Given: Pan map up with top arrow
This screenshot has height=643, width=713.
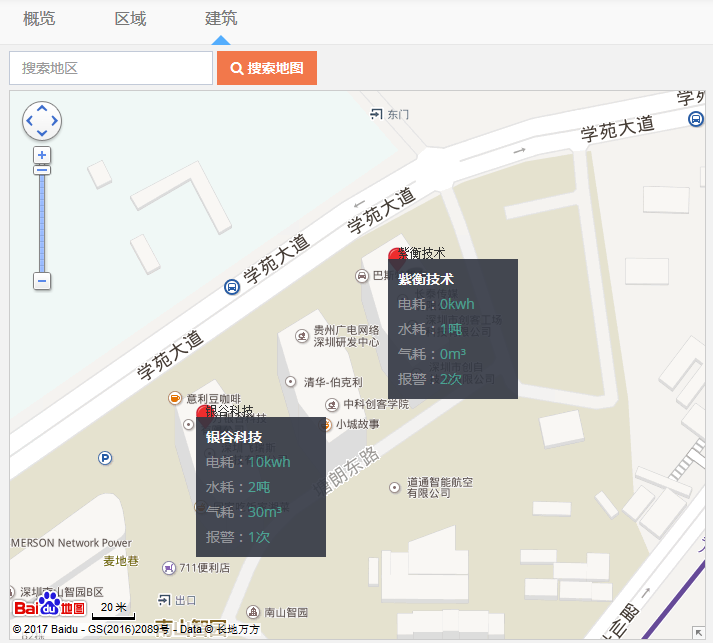Looking at the screenshot, I should pyautogui.click(x=42, y=109).
